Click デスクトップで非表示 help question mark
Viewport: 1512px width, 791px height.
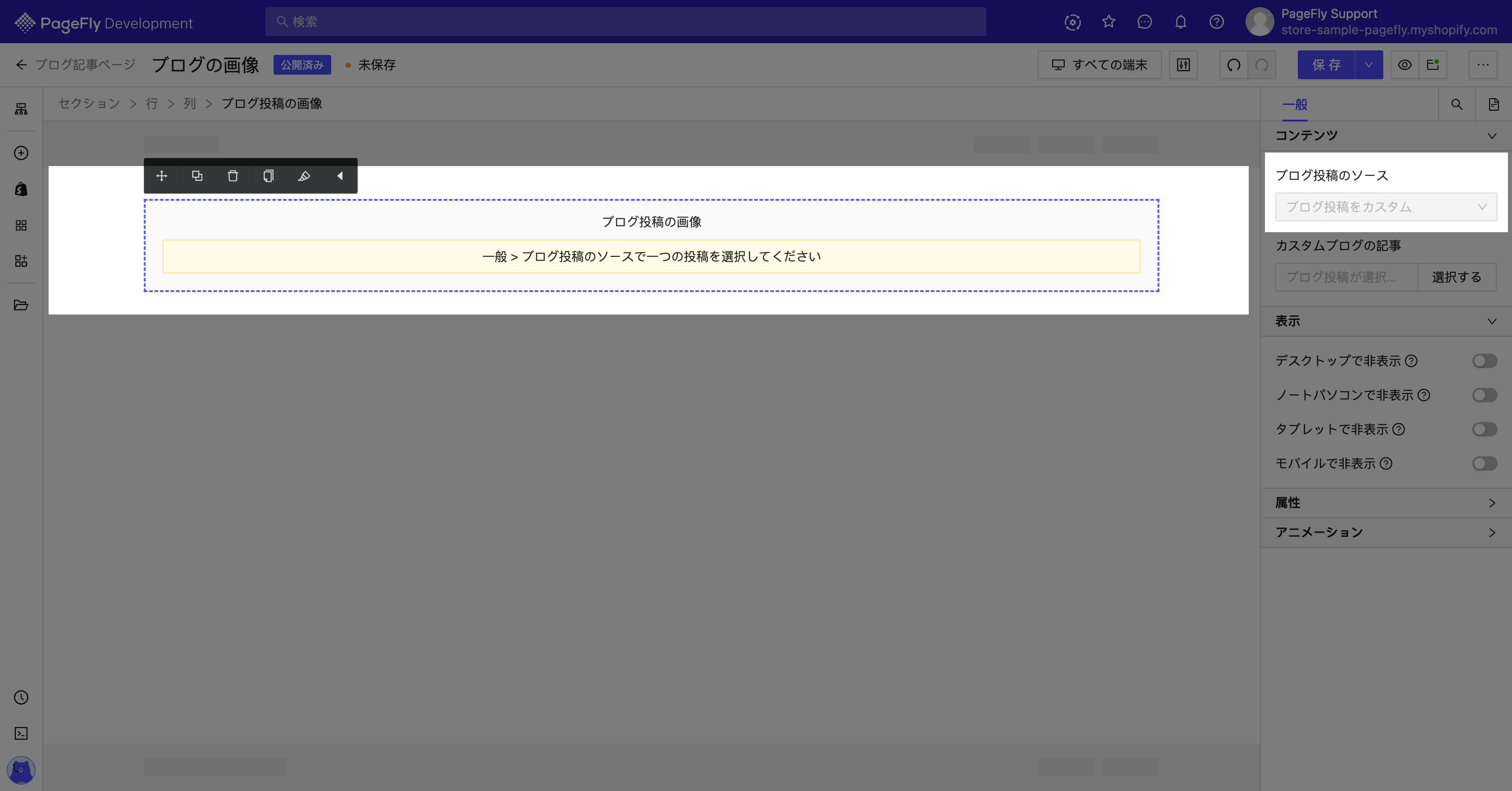point(1412,361)
